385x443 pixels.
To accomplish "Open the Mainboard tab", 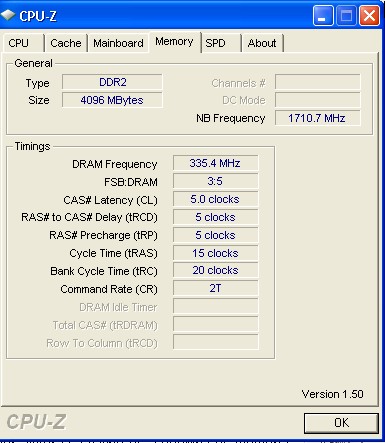I will [118, 43].
